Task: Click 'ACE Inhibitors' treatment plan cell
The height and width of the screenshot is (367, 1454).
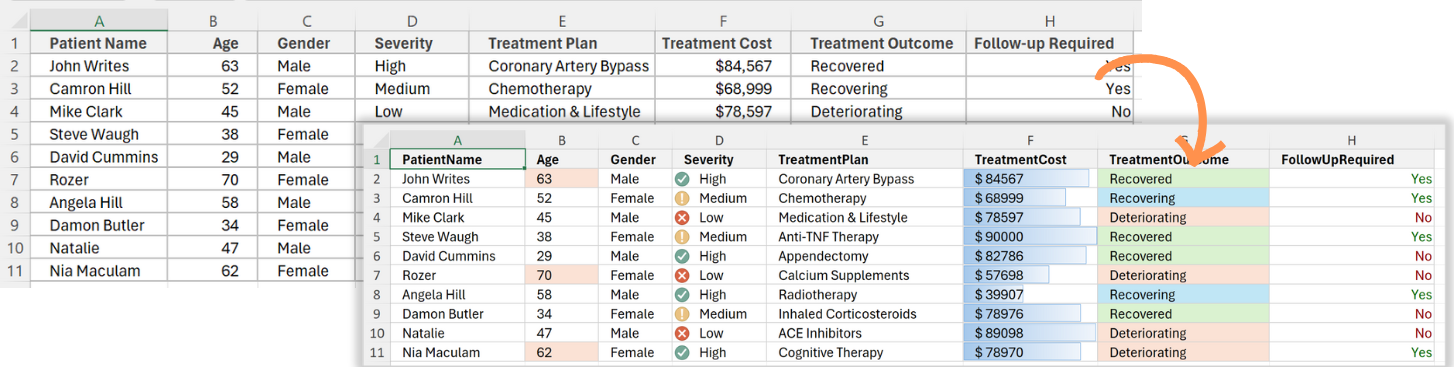Action: click(x=865, y=333)
